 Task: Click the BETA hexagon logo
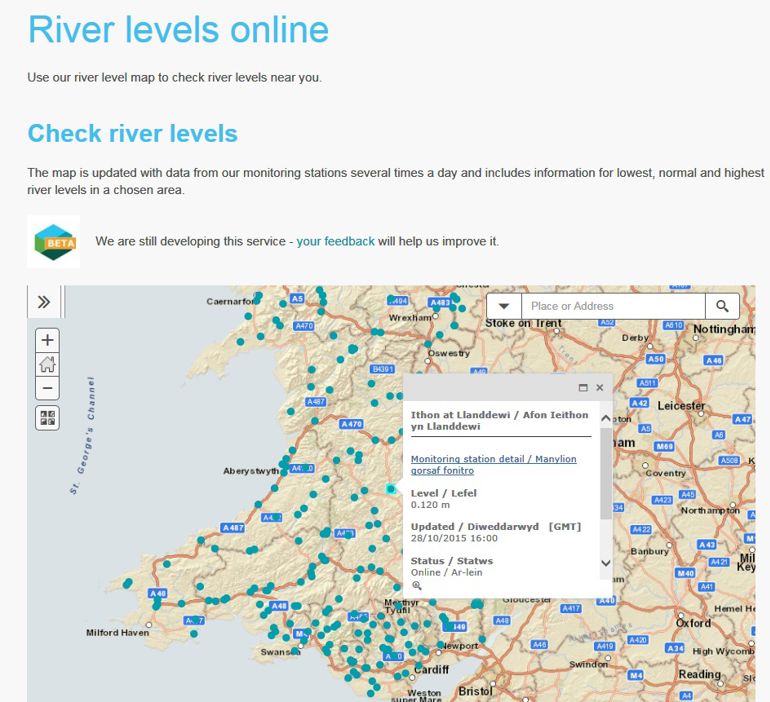pos(55,242)
